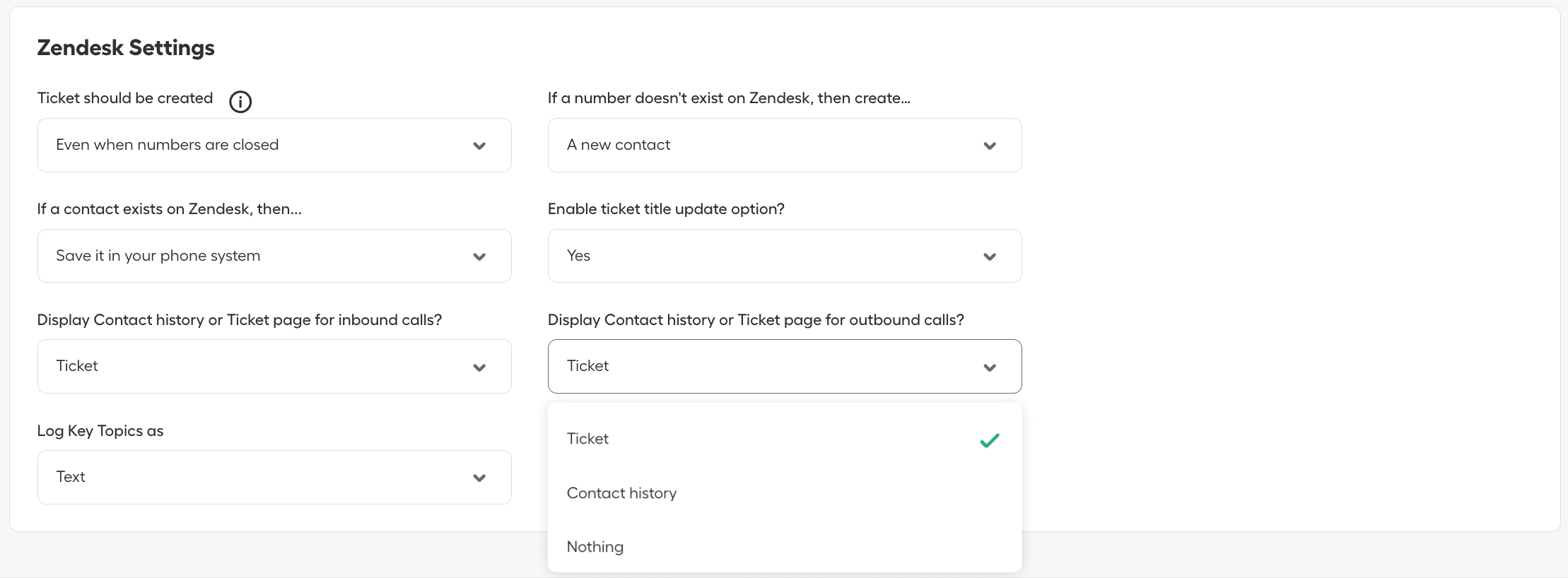Click the "Zendesk Settings" heading
This screenshot has width=1568, height=578.
point(125,47)
